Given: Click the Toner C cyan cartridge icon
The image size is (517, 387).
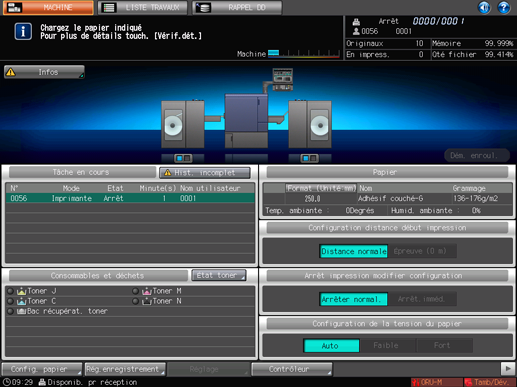Looking at the screenshot, I should (x=21, y=301).
